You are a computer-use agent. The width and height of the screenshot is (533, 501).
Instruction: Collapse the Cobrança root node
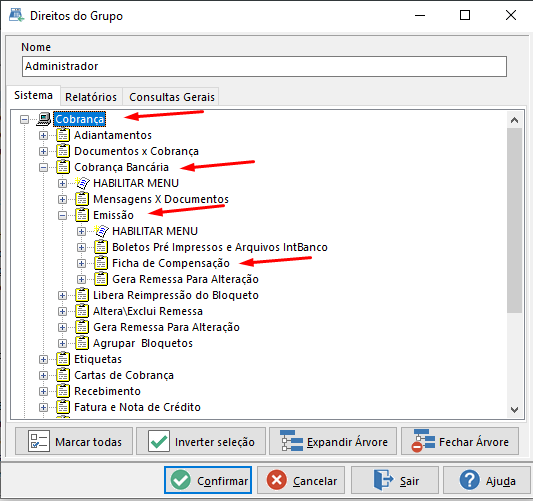click(x=24, y=119)
